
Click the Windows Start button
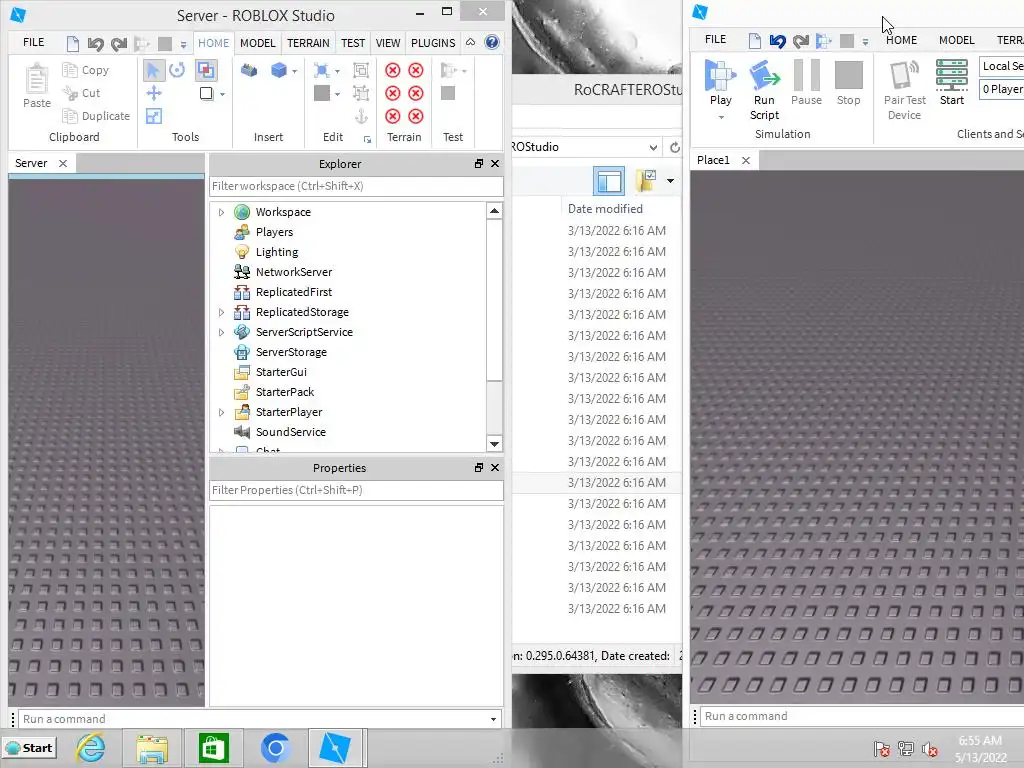coord(30,748)
